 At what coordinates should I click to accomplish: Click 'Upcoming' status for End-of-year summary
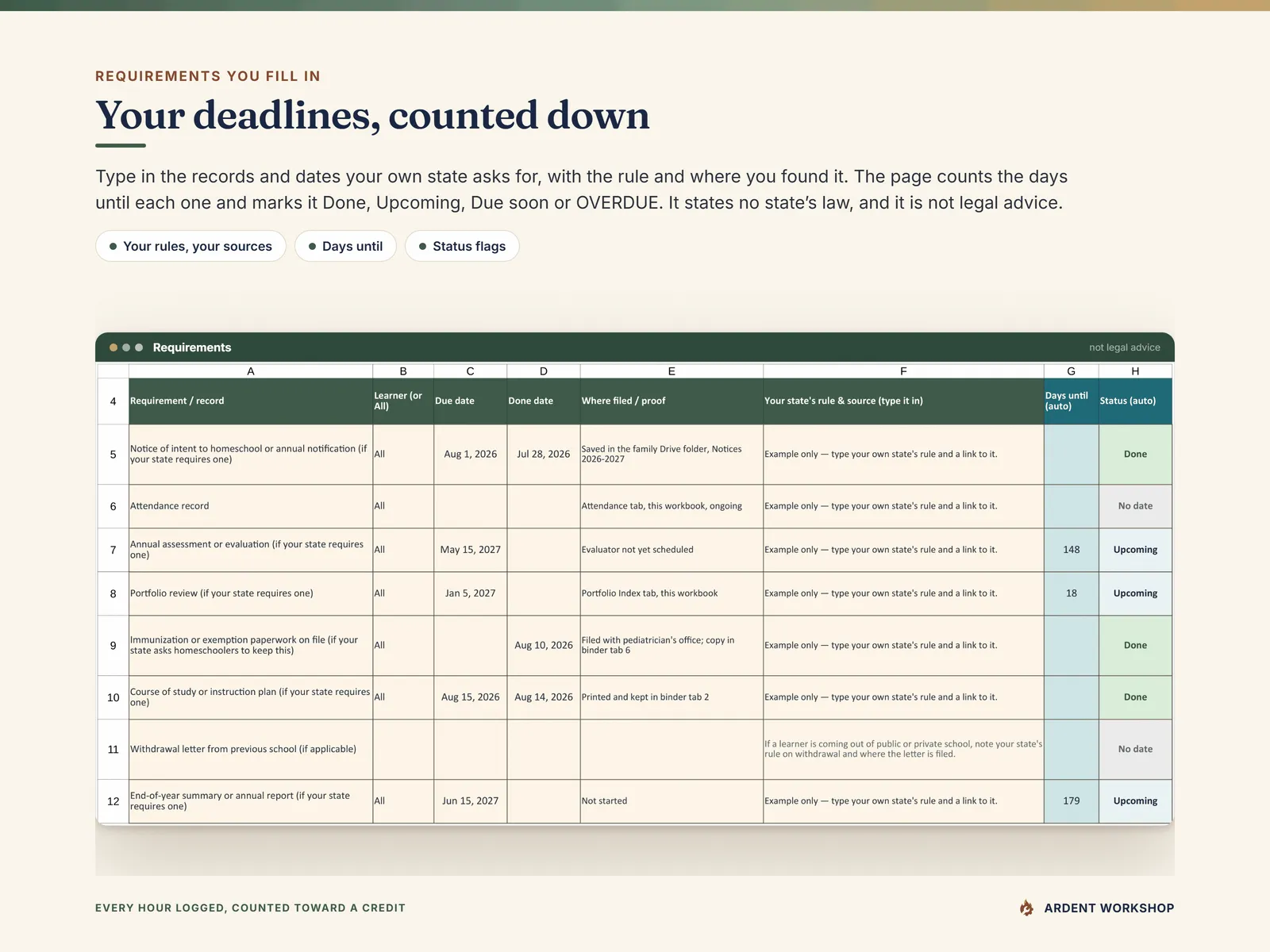pos(1135,801)
